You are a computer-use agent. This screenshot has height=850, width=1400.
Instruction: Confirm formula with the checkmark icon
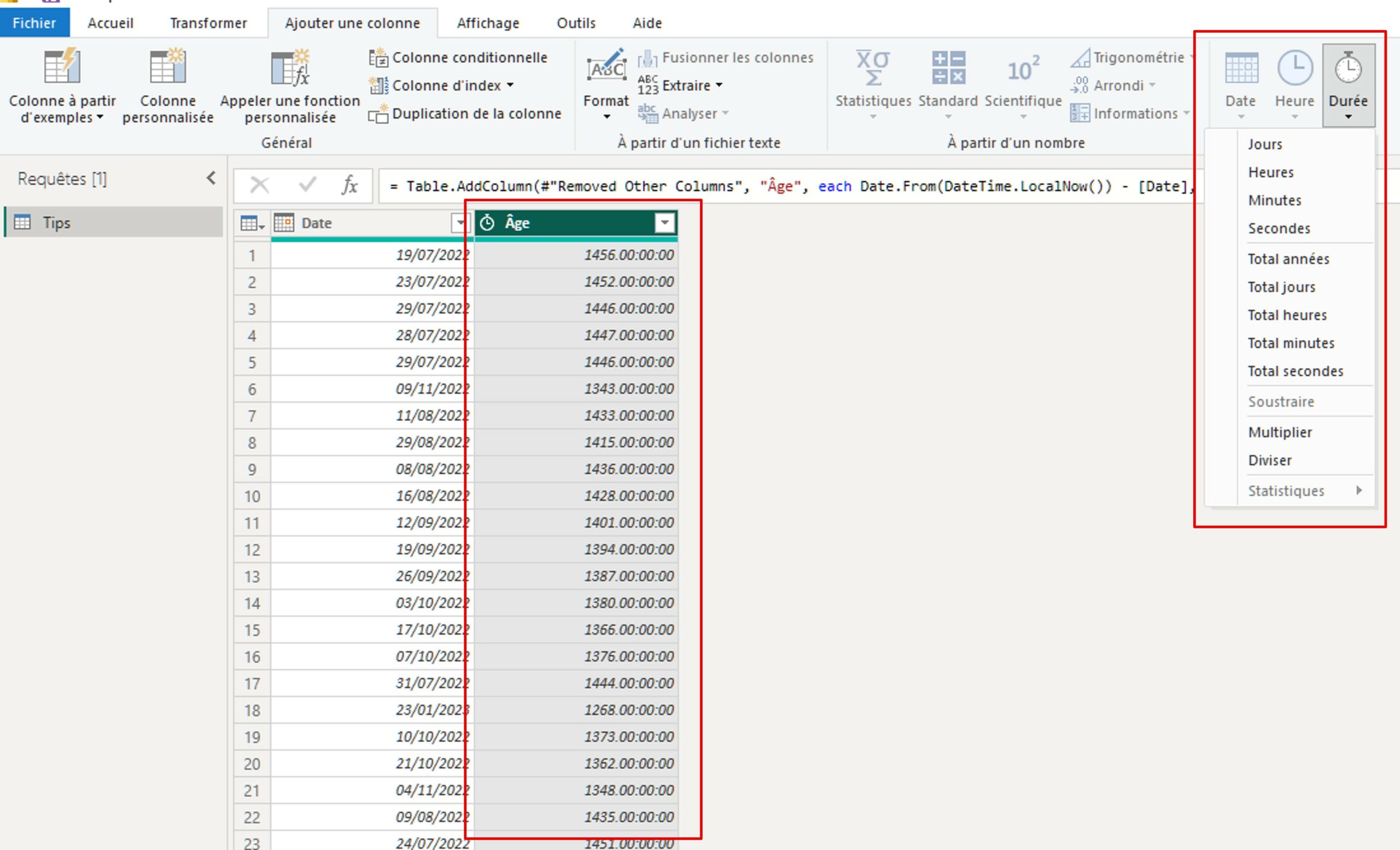point(307,185)
